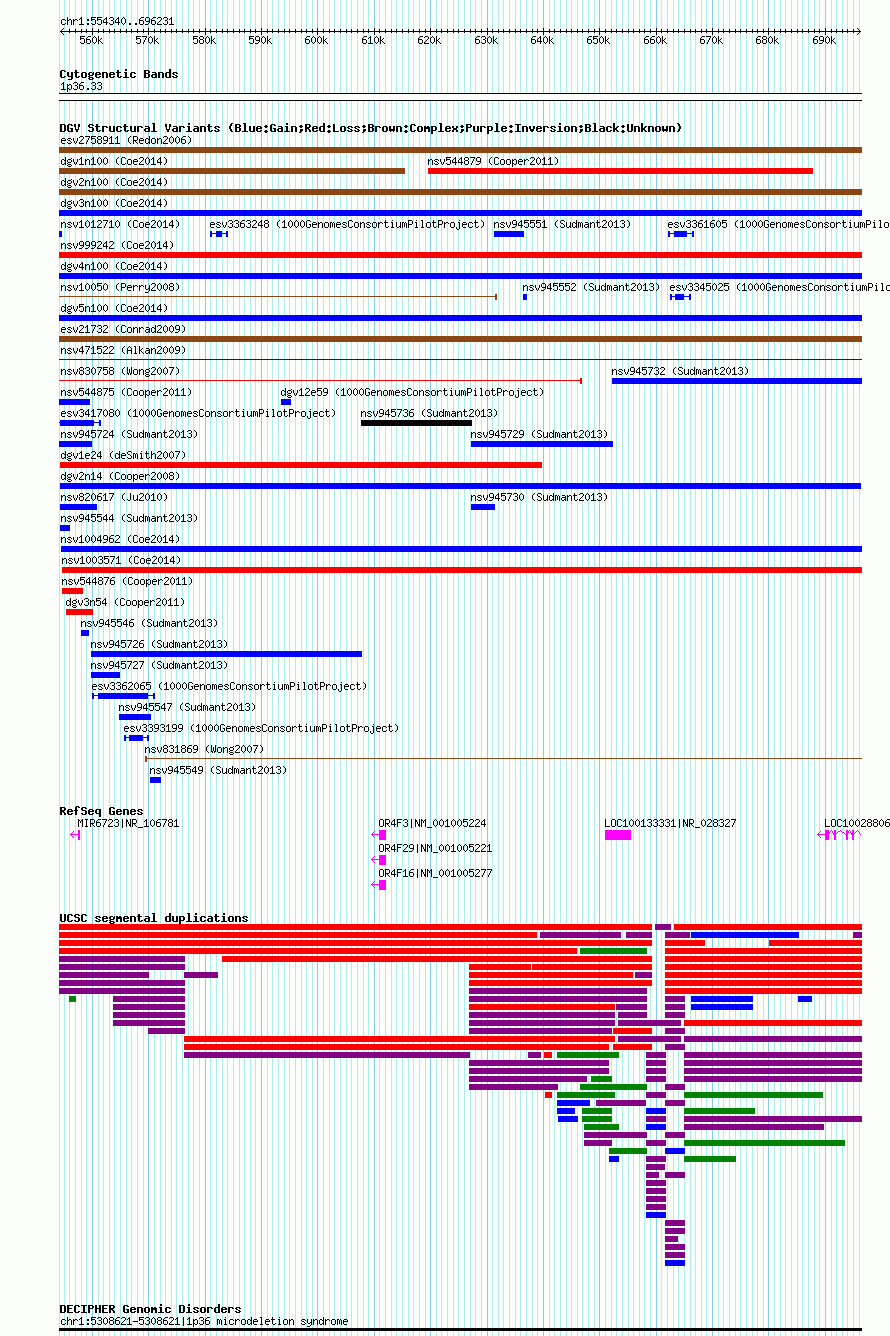
Task: Click esv3417080 variant feature glyph
Action: (81, 423)
